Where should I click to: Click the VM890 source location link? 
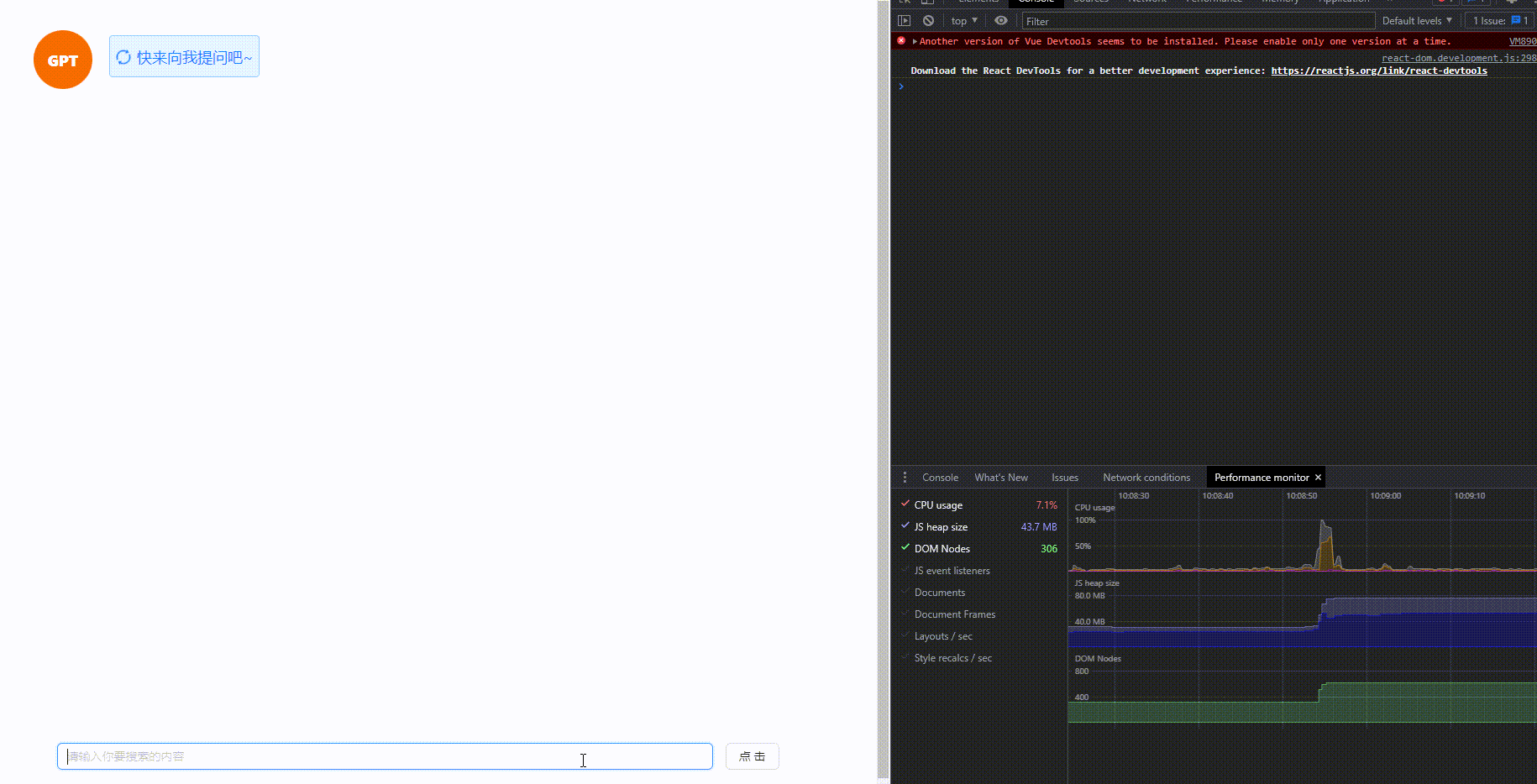pos(1522,40)
